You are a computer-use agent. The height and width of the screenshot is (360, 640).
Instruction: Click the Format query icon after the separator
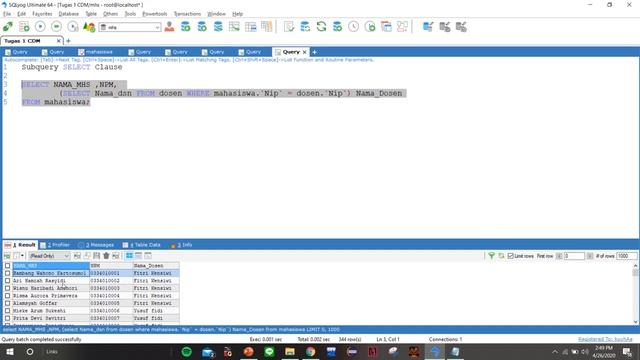tap(289, 27)
